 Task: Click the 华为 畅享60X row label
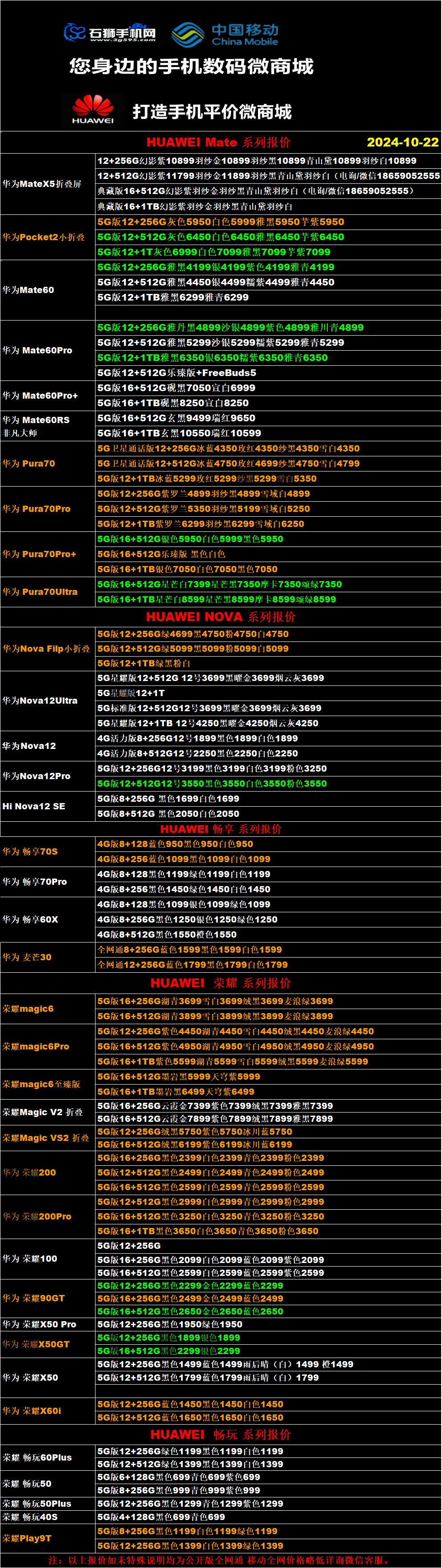31,920
